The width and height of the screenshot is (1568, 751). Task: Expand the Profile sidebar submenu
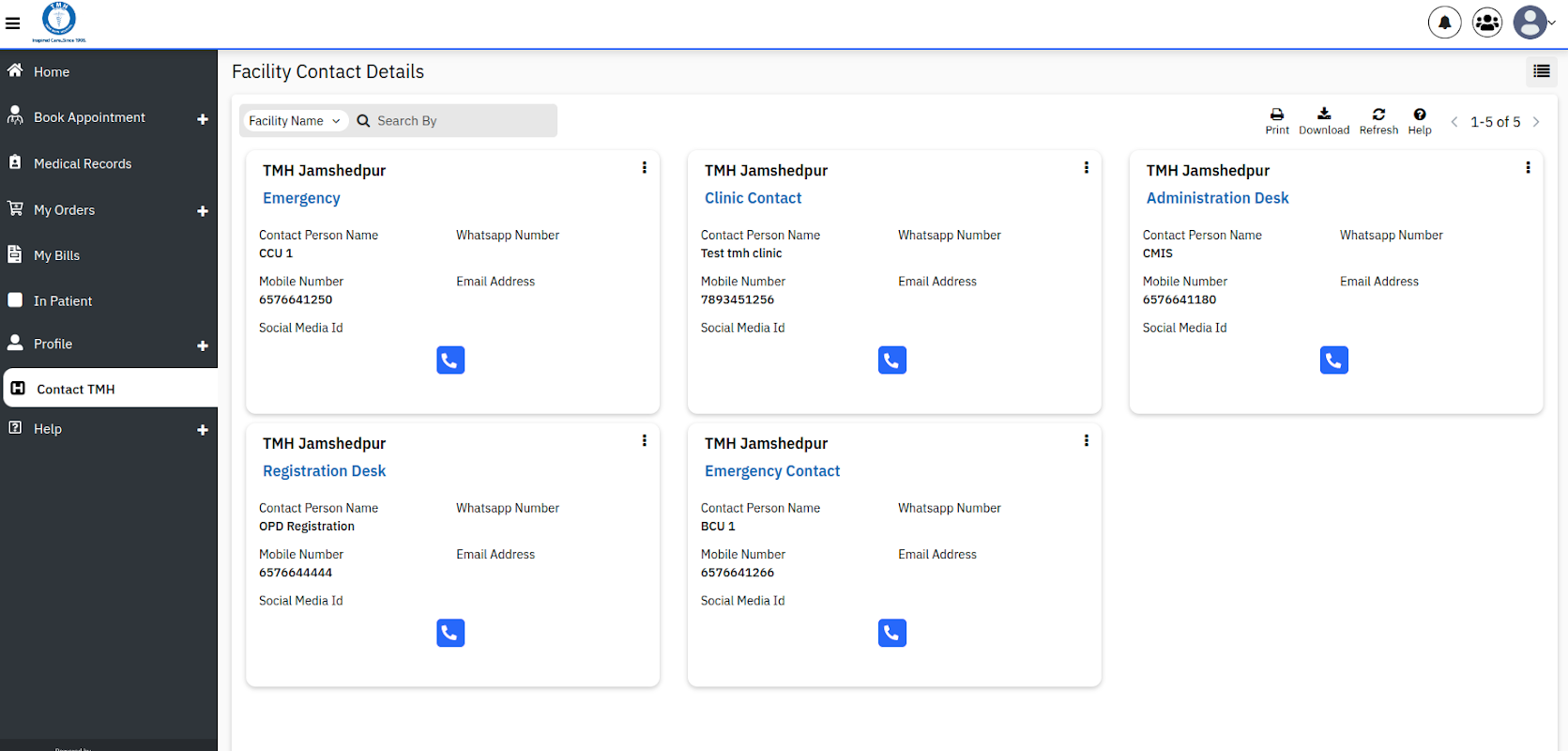[203, 345]
